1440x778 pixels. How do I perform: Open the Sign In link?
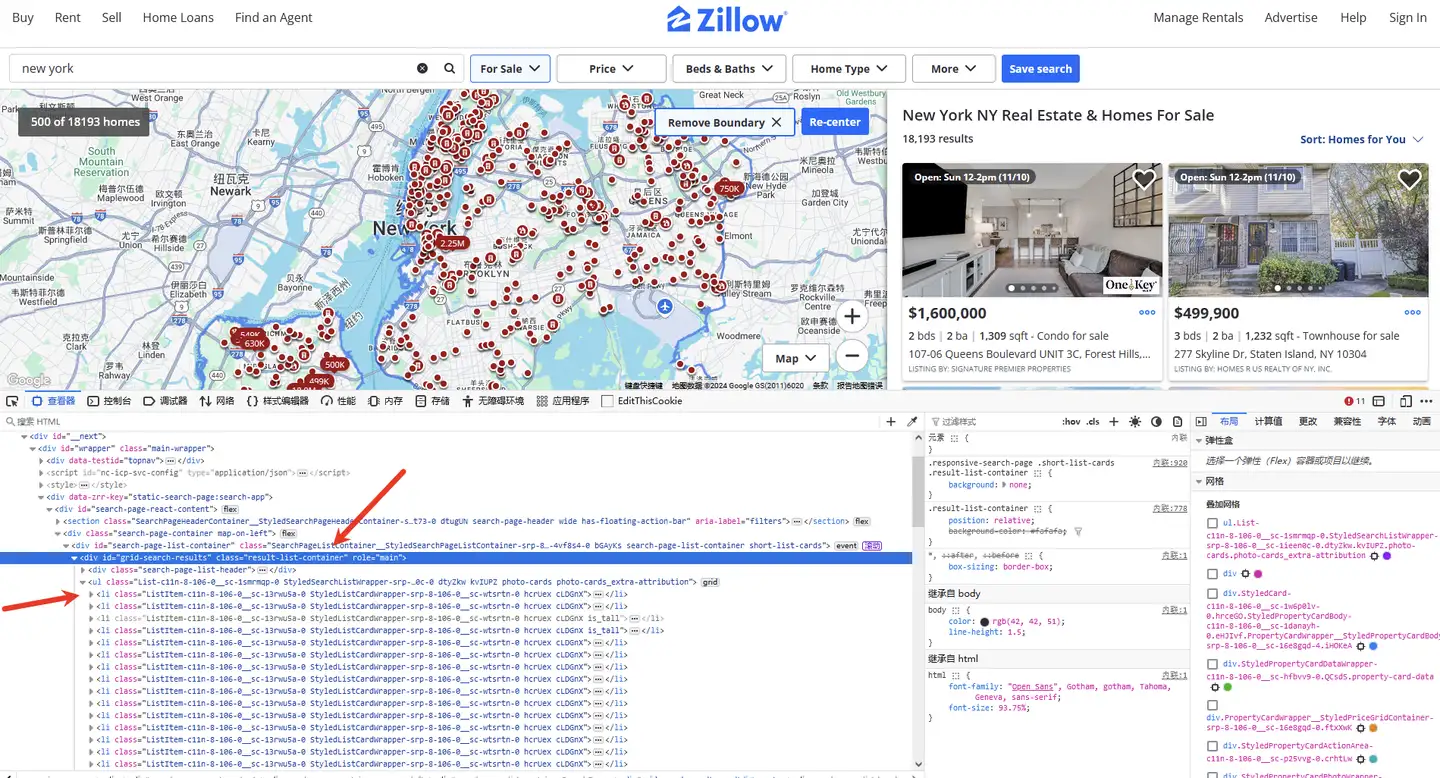(1408, 18)
